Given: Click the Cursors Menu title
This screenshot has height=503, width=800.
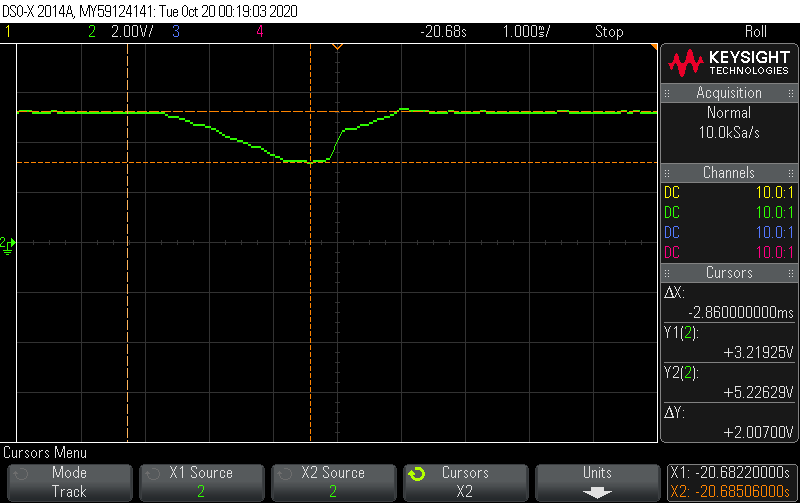Looking at the screenshot, I should click(x=45, y=452).
